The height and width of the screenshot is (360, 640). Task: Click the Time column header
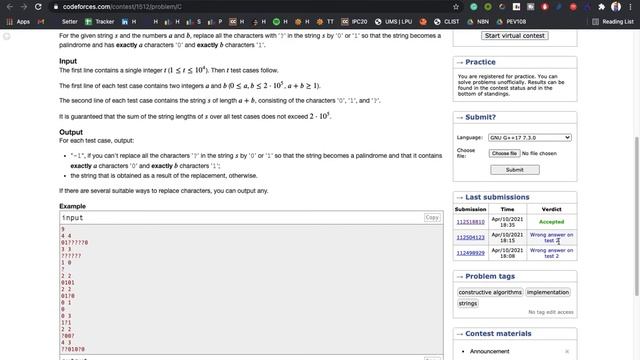coord(507,209)
